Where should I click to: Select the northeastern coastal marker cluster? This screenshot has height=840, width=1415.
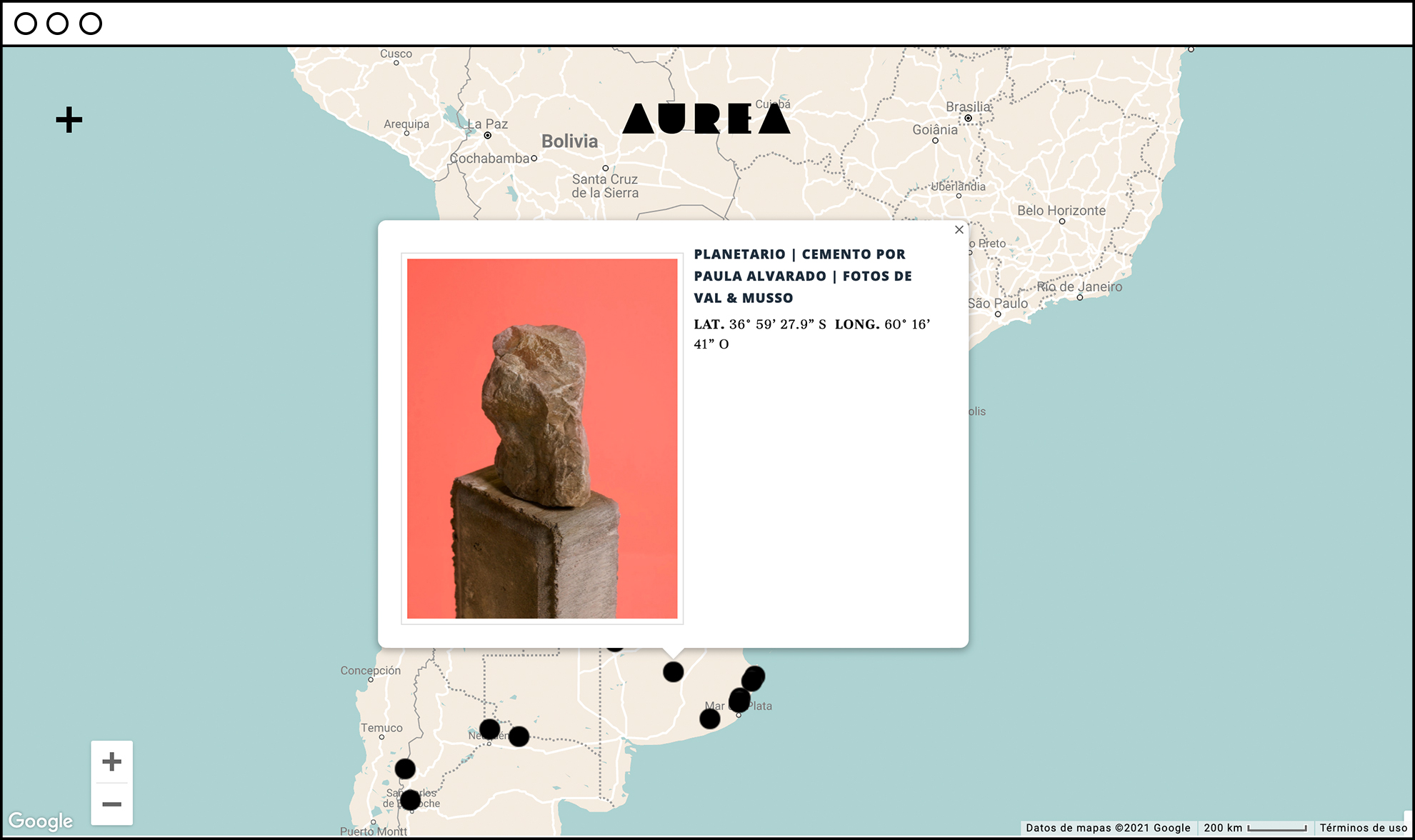click(754, 676)
